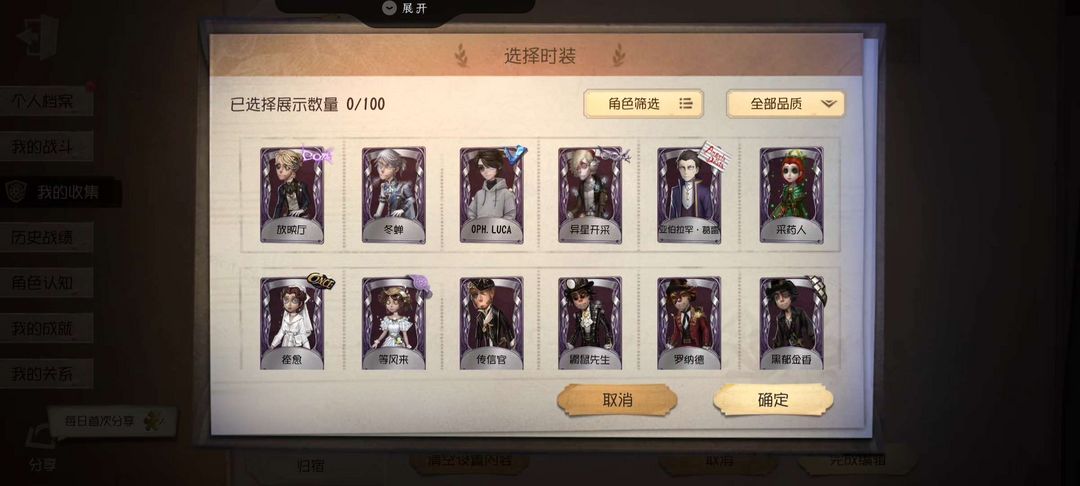Select the 冬蝉 costume card

pos(393,195)
